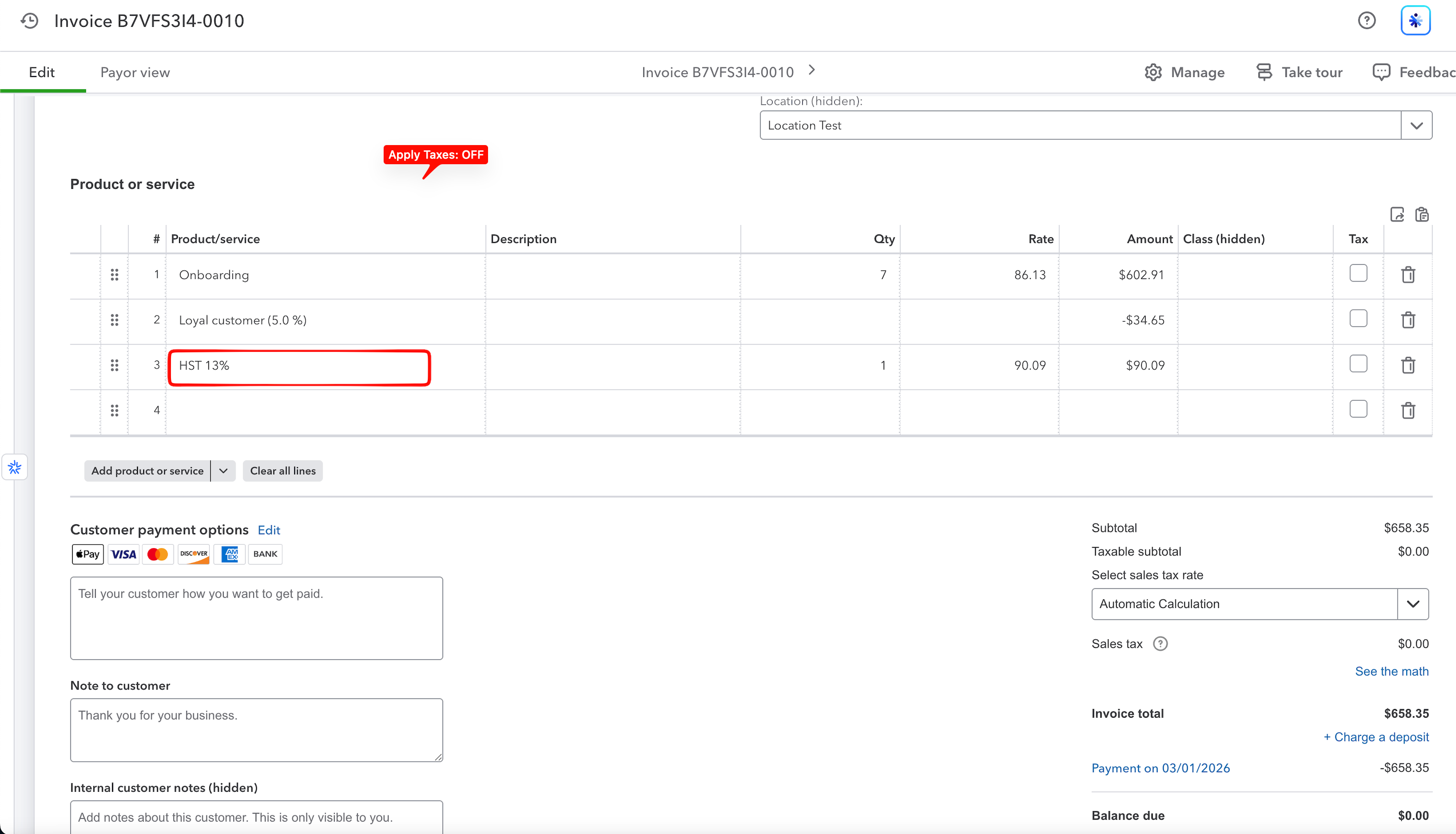Open invoice history clock icon

click(x=29, y=21)
